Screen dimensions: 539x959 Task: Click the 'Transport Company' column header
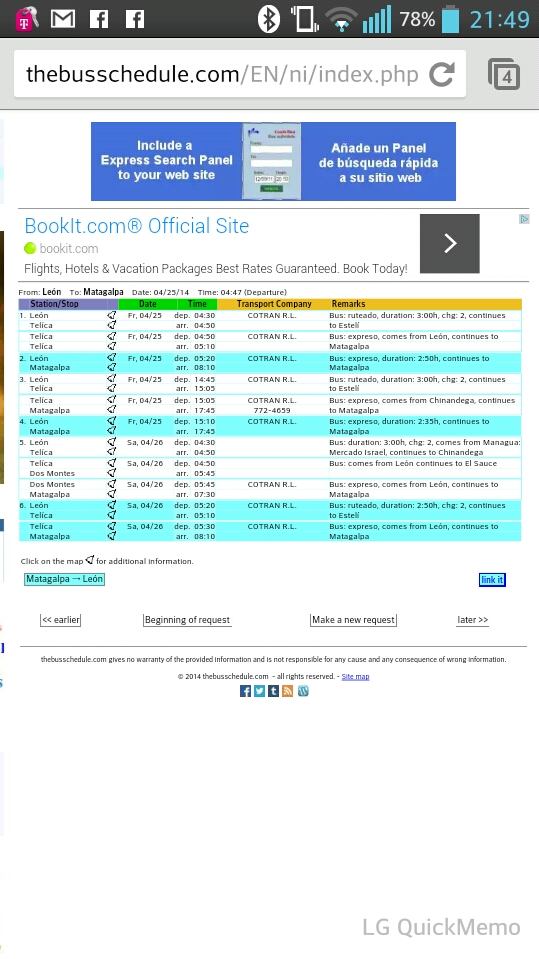(x=274, y=303)
